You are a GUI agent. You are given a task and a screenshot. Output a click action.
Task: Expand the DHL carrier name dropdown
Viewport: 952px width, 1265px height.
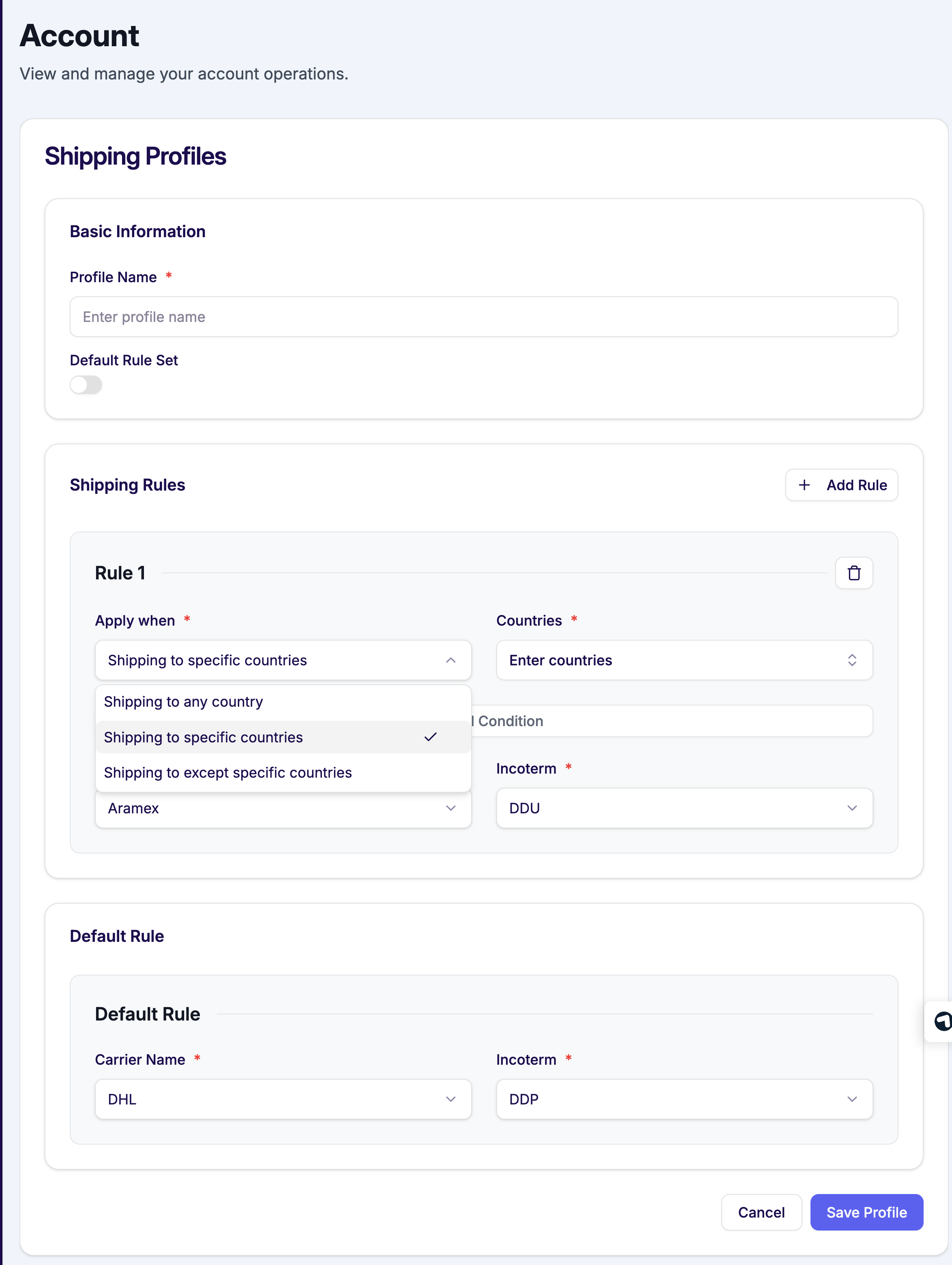pos(283,1099)
